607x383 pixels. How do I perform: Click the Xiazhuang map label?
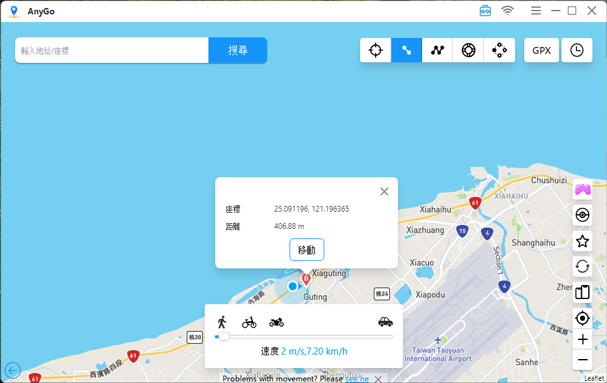[x=425, y=230]
